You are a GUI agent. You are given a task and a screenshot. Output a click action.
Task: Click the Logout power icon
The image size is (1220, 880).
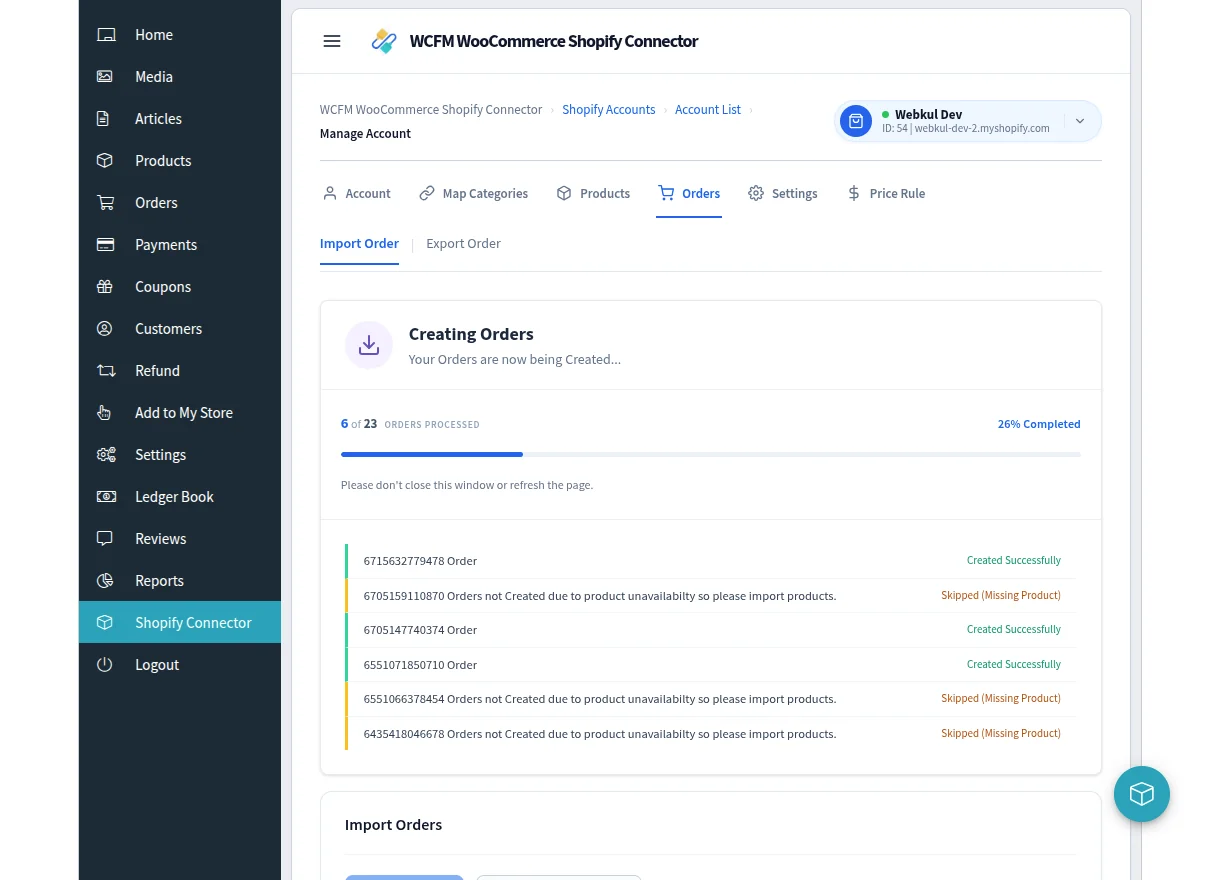(105, 665)
